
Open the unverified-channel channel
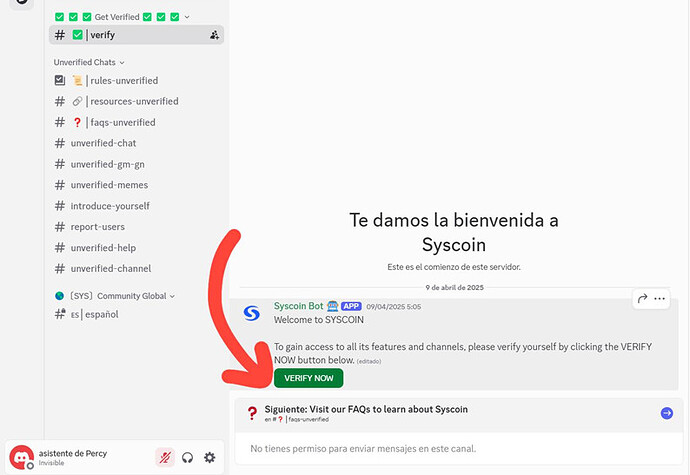point(136,269)
